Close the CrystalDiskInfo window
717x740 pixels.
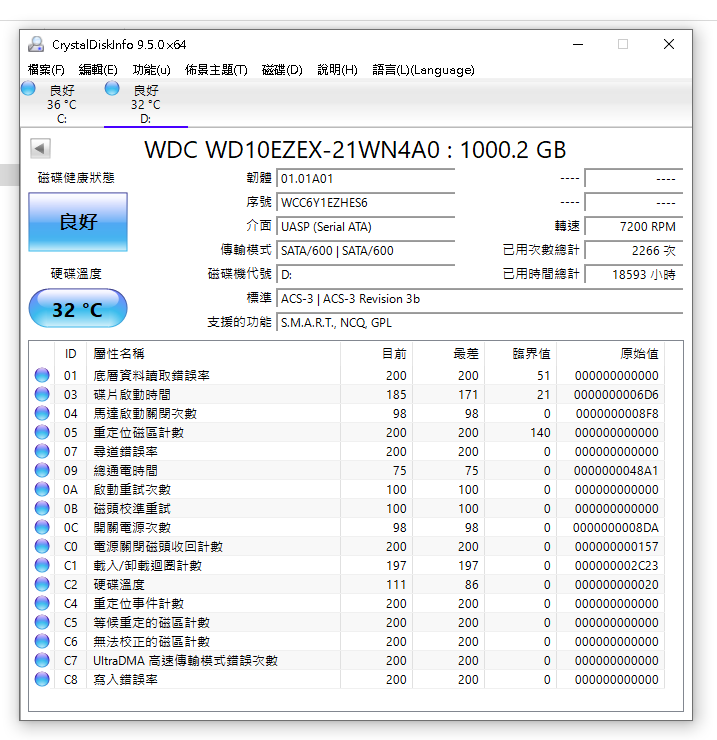pyautogui.click(x=668, y=44)
